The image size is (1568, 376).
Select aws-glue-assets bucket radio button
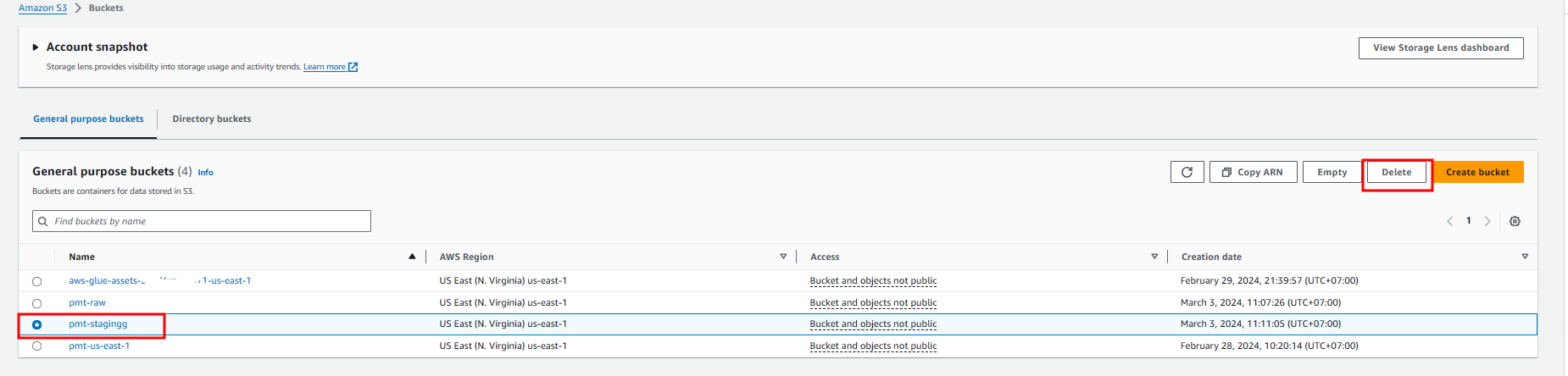point(36,281)
